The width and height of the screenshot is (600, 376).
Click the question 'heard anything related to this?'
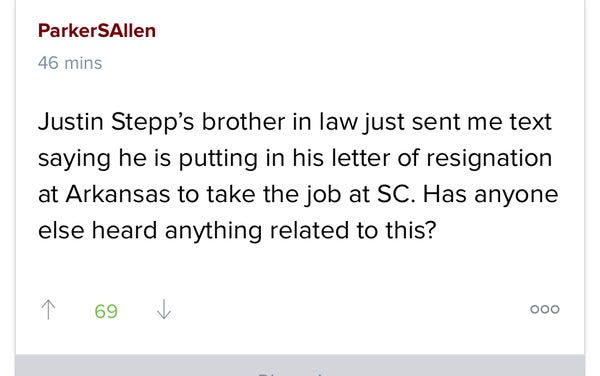tap(264, 231)
